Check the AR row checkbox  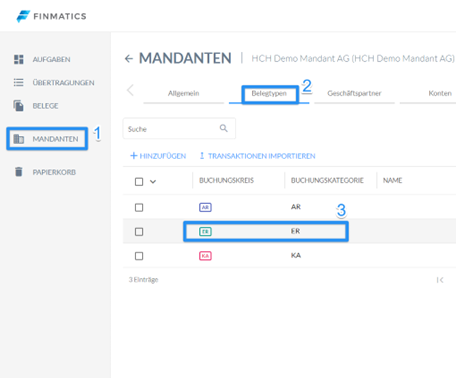pyautogui.click(x=139, y=208)
